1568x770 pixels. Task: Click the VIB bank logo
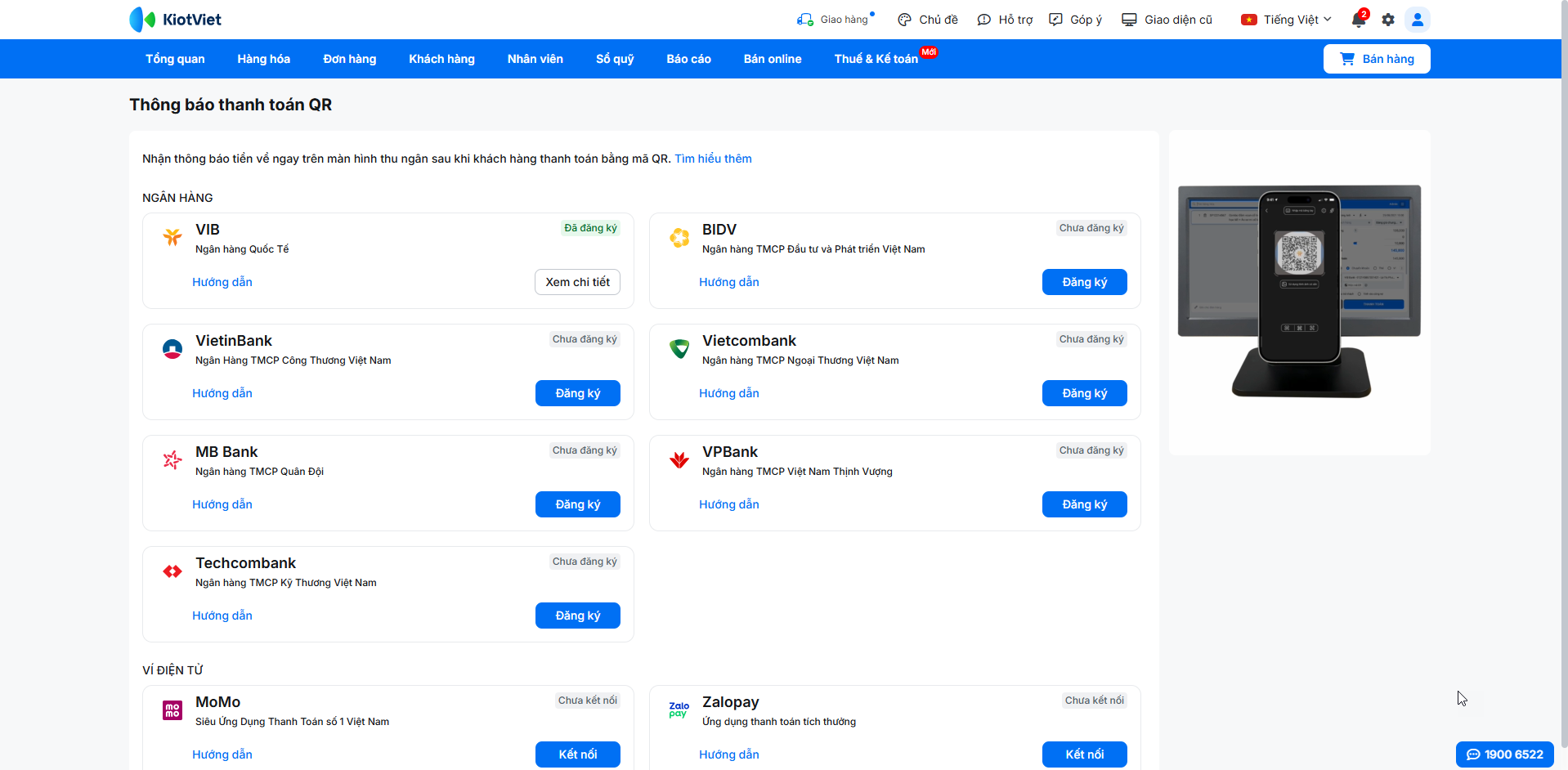coord(172,237)
